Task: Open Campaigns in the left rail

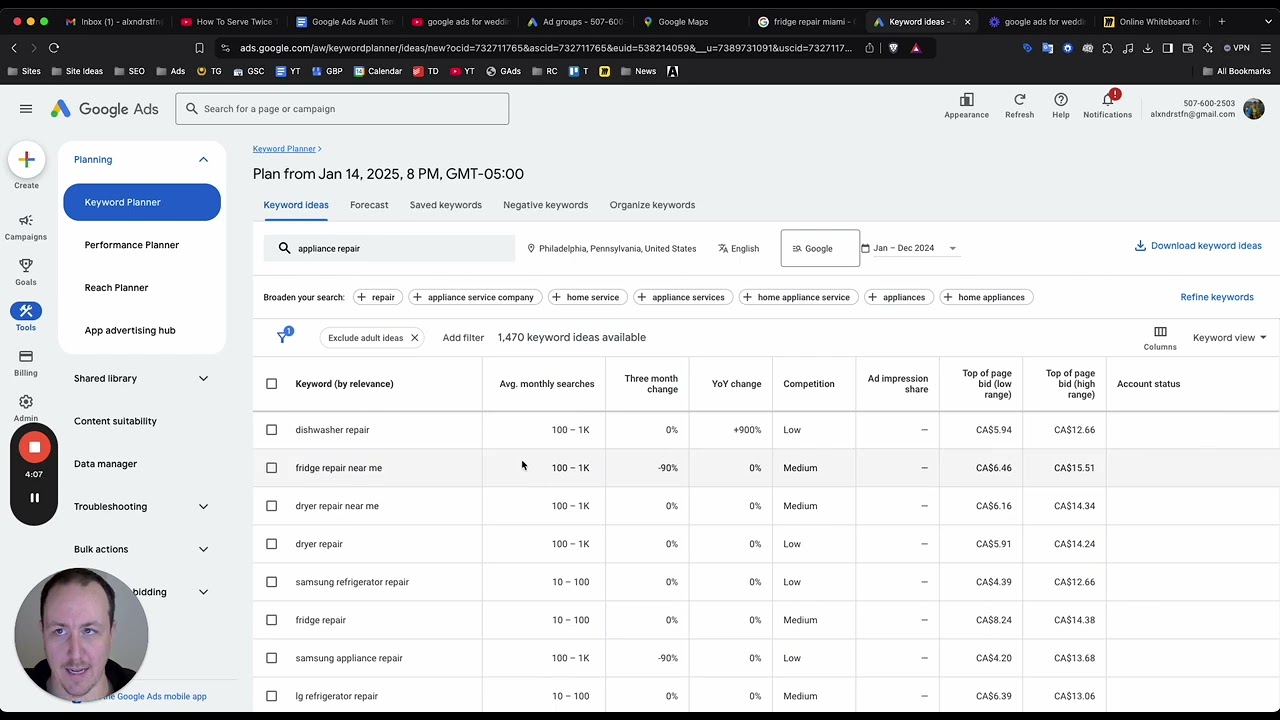Action: (x=26, y=227)
